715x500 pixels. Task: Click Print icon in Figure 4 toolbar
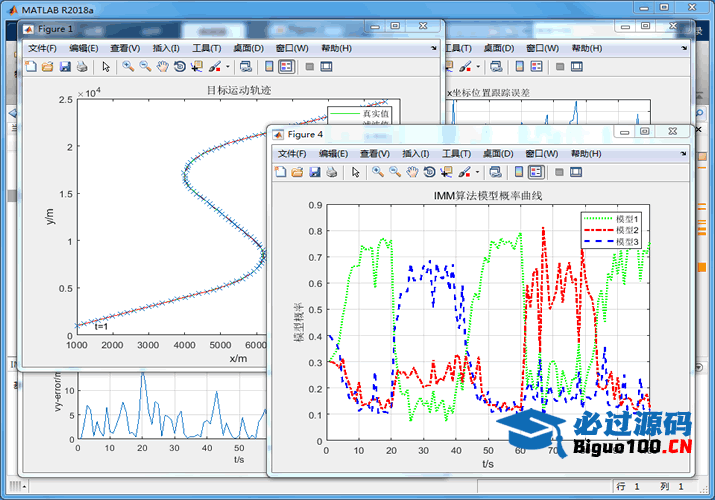(x=332, y=172)
